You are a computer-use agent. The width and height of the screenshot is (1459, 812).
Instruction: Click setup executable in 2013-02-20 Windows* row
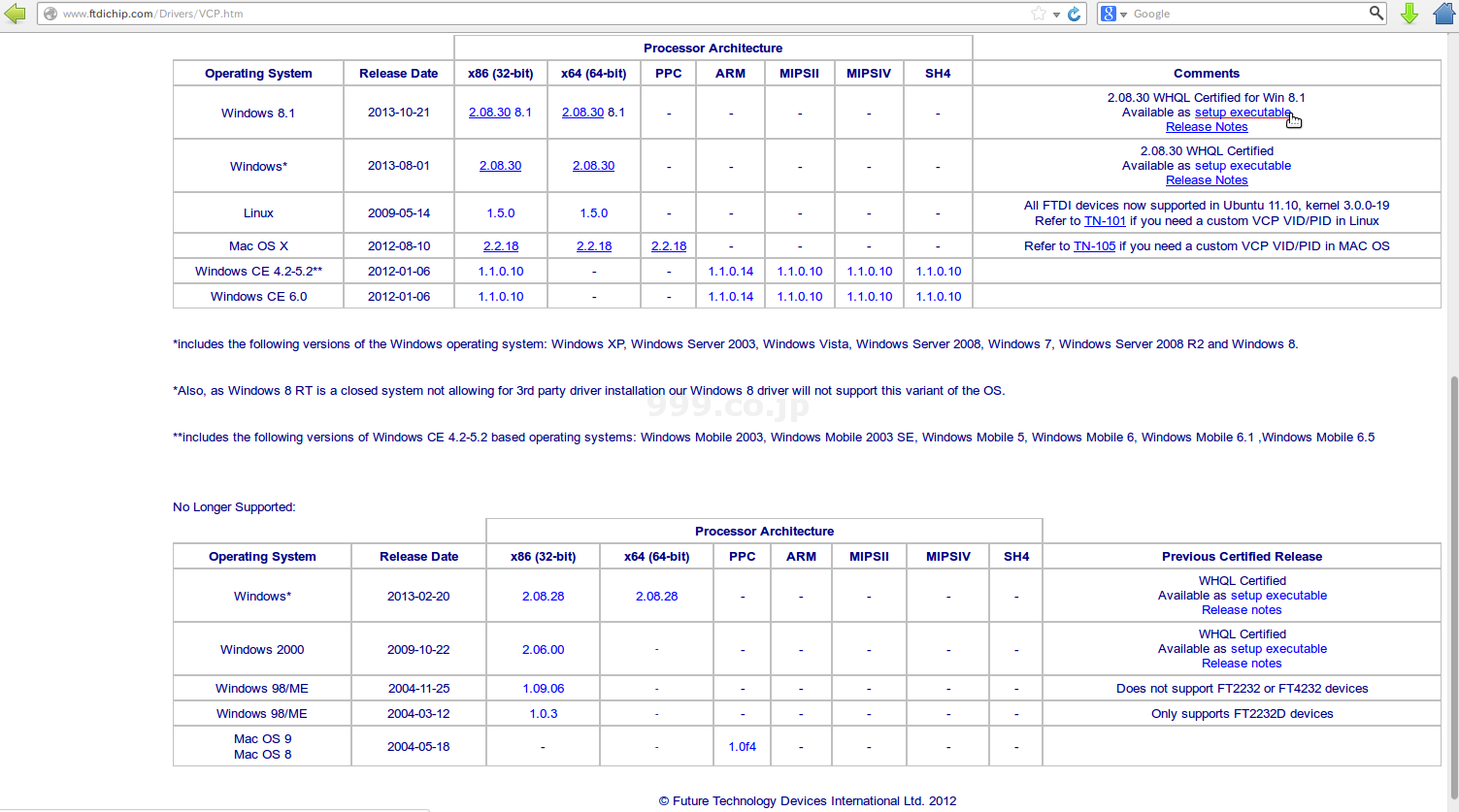point(1278,596)
